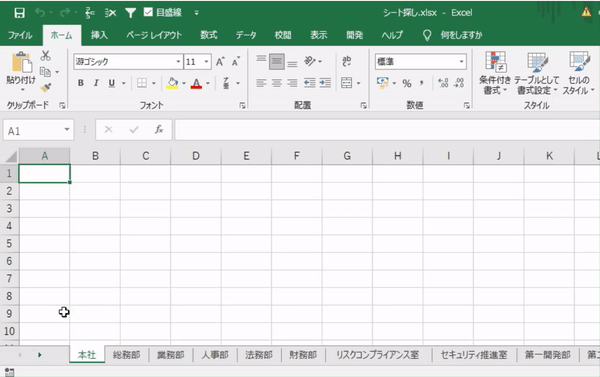Click the borders icon
The image size is (600, 377).
(142, 83)
